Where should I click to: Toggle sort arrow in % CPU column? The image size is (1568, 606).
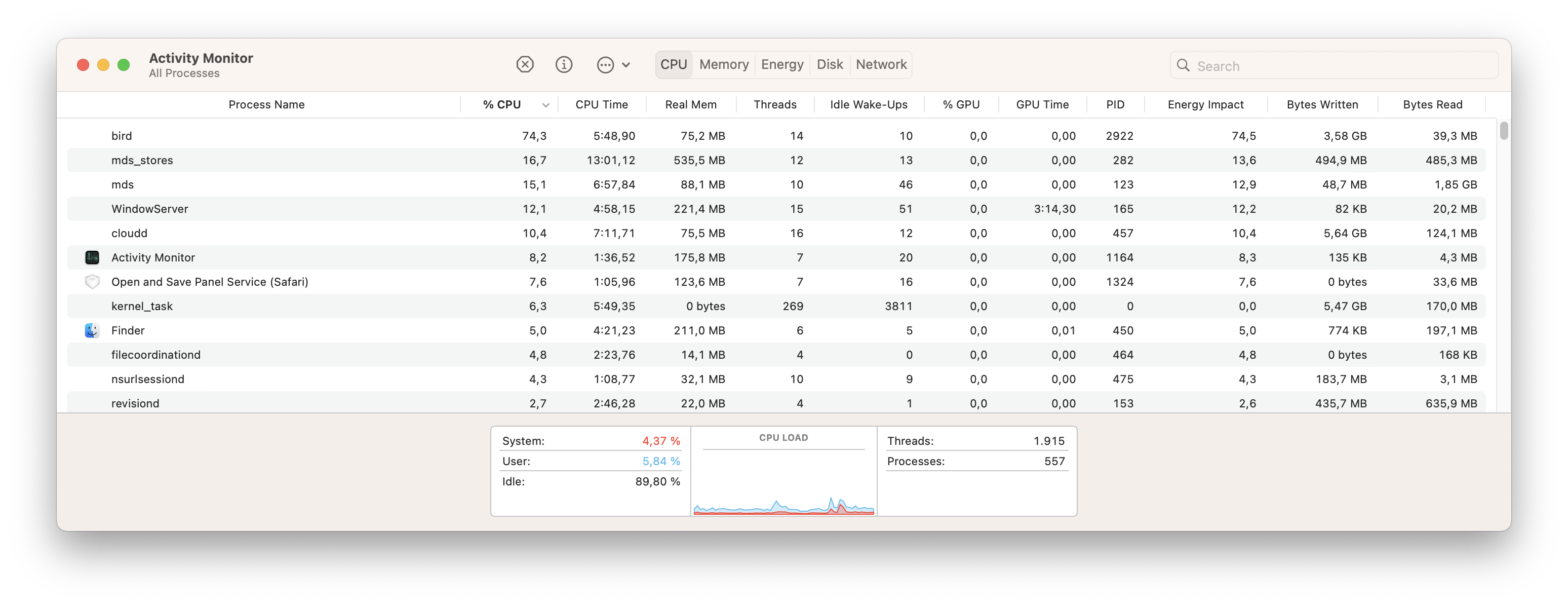[545, 105]
